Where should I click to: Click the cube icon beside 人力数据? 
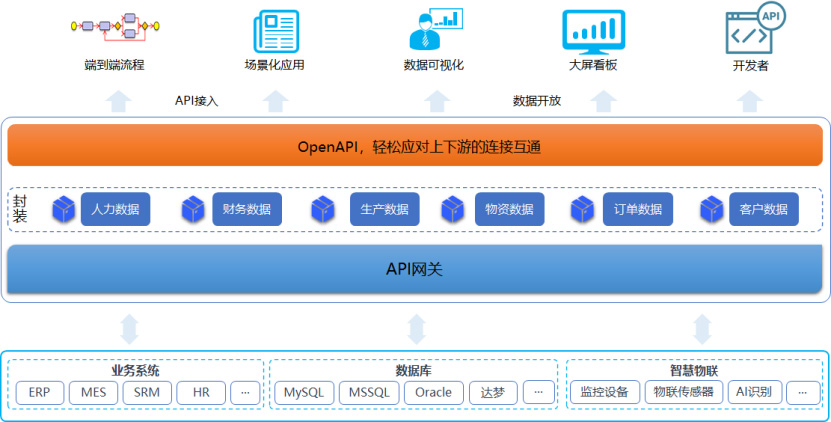pyautogui.click(x=64, y=209)
